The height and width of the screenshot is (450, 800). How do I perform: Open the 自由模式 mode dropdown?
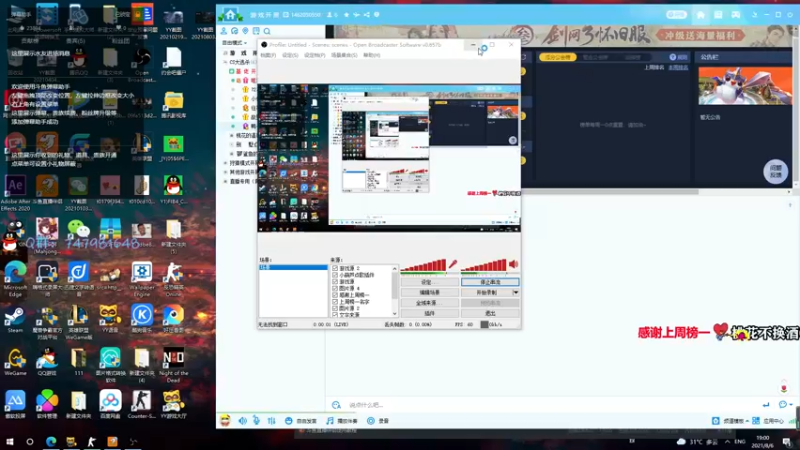[234, 43]
